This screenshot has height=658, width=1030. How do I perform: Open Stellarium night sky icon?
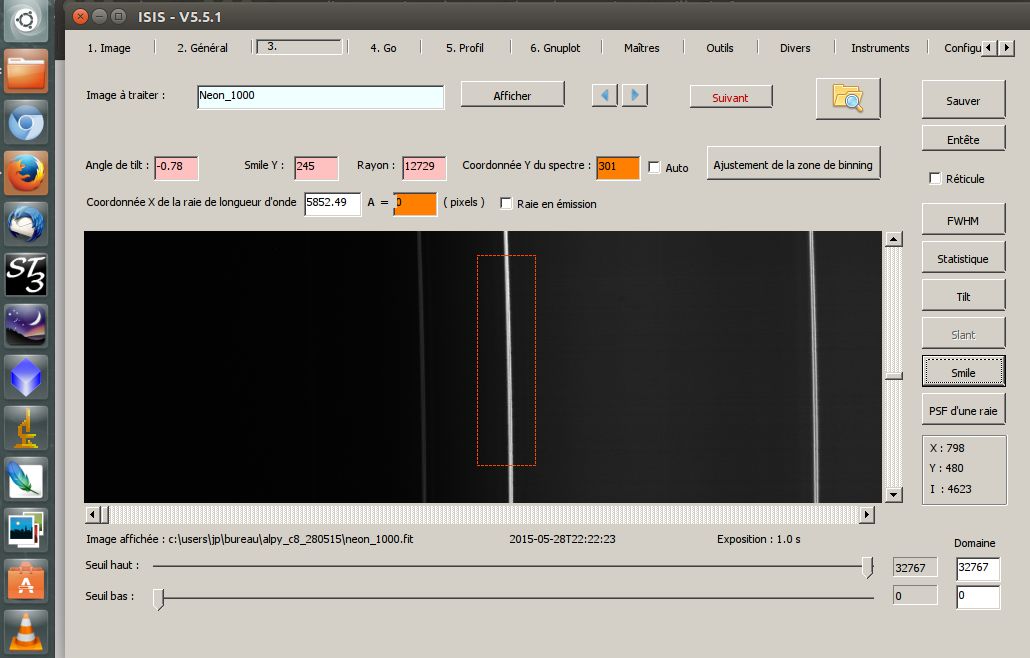[x=26, y=326]
